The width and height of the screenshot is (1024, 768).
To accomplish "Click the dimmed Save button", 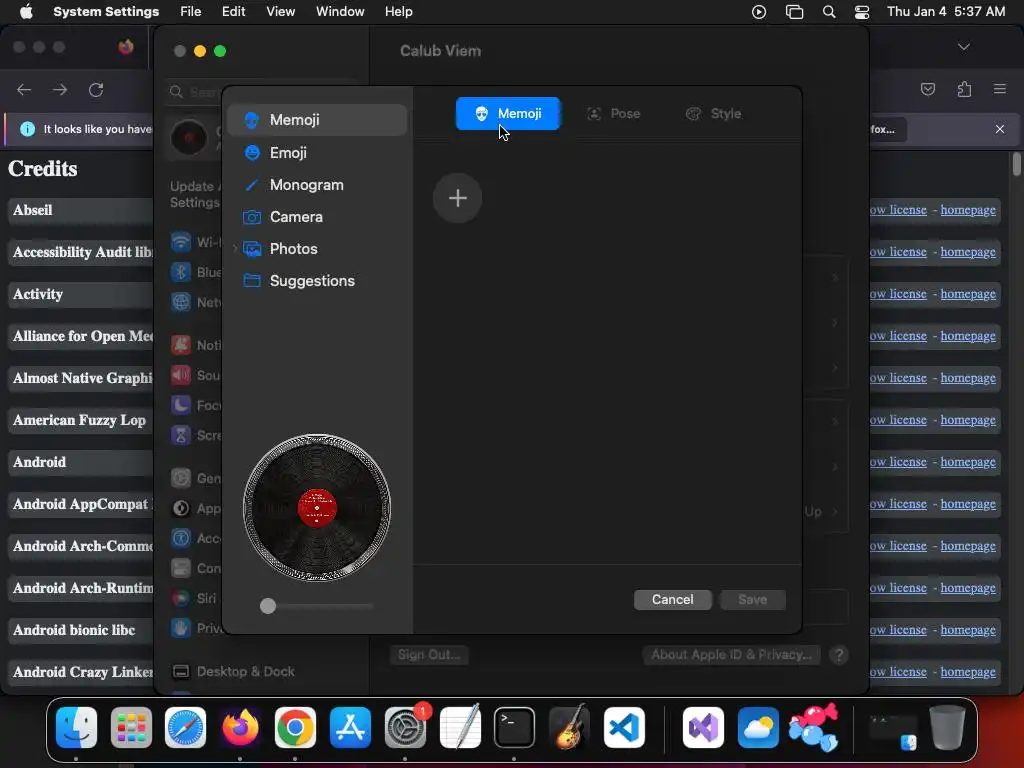I will pos(752,600).
